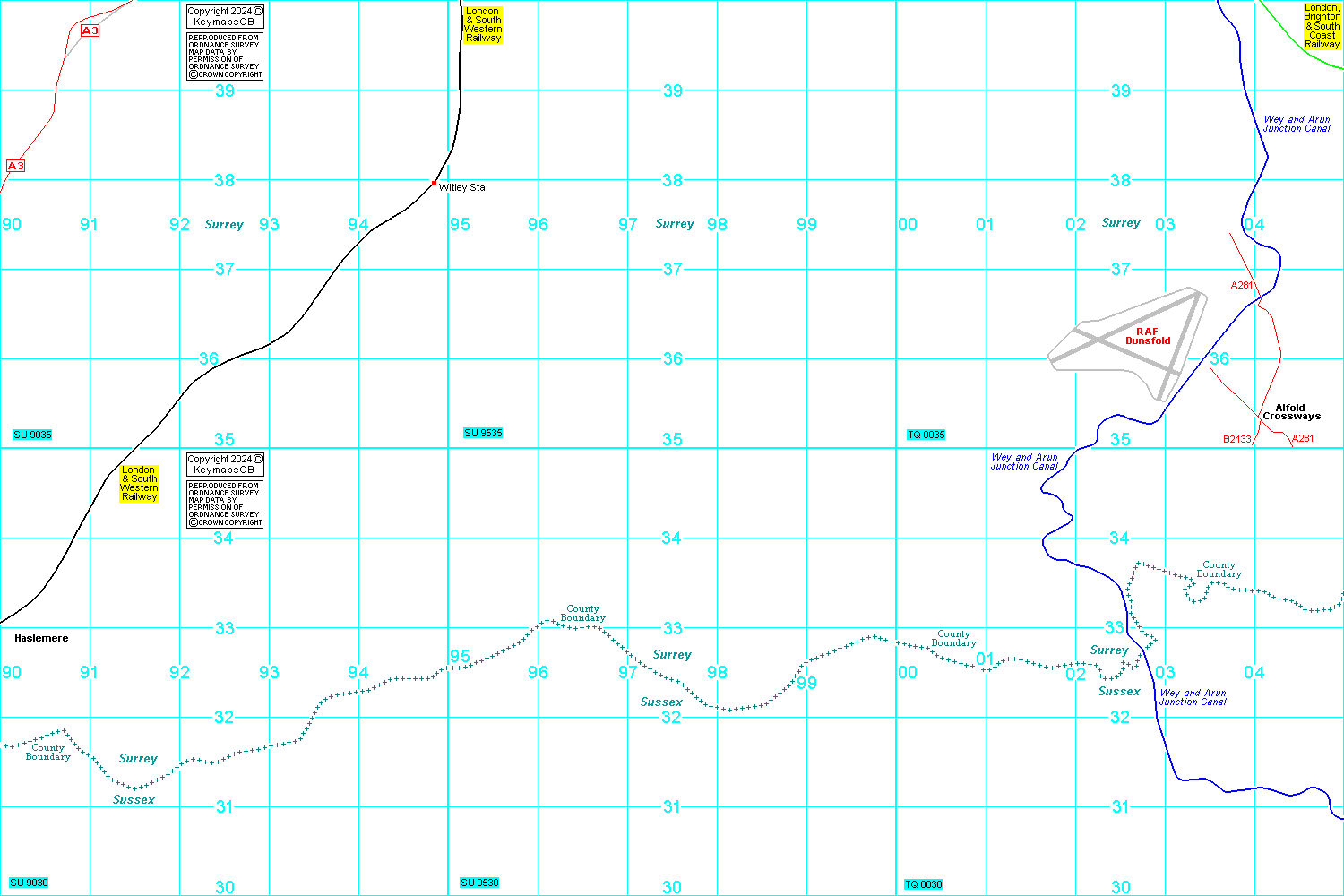Image resolution: width=1344 pixels, height=896 pixels.
Task: Click the A281 label below Alfold Crossways
Action: pyautogui.click(x=1303, y=438)
